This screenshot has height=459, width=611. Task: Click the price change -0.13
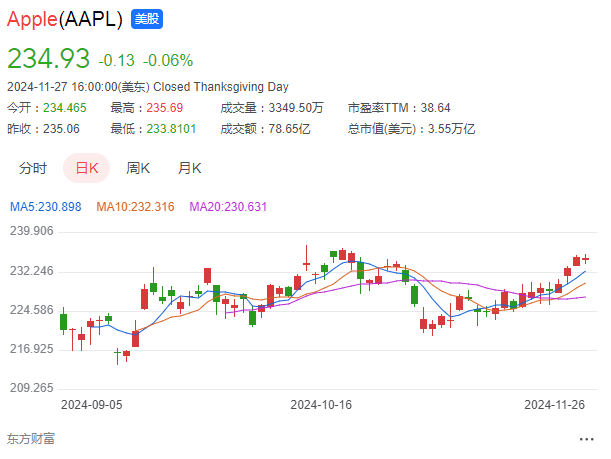[x=117, y=61]
